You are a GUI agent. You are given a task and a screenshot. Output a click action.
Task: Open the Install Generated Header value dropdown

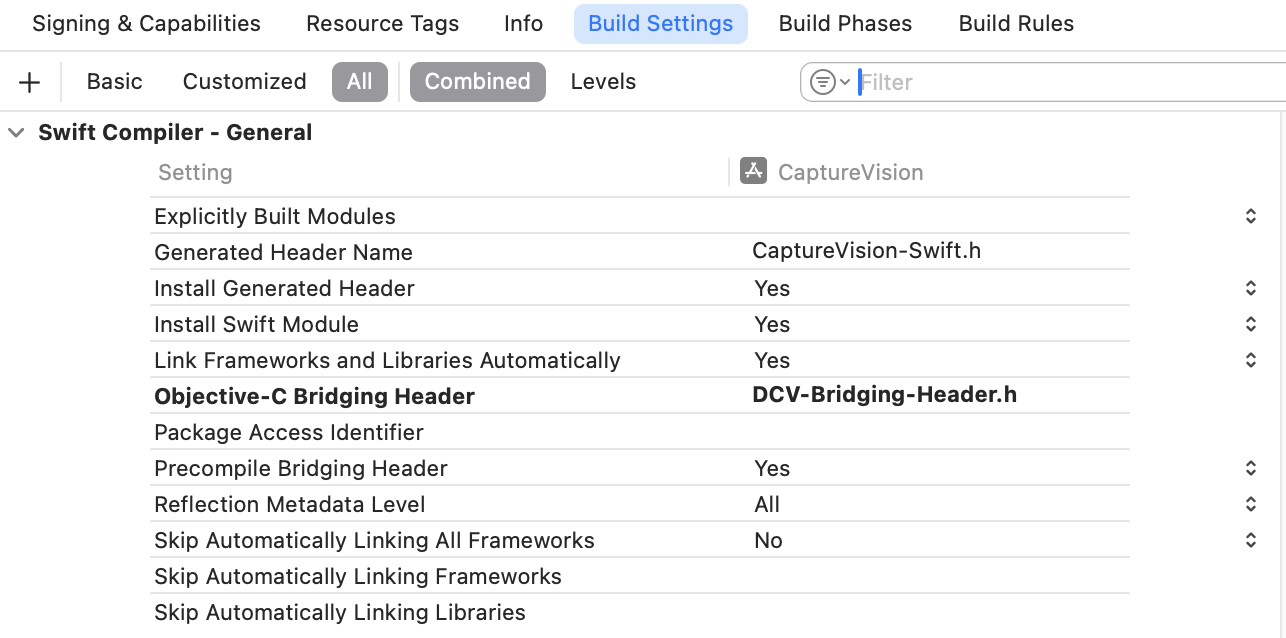[1250, 288]
